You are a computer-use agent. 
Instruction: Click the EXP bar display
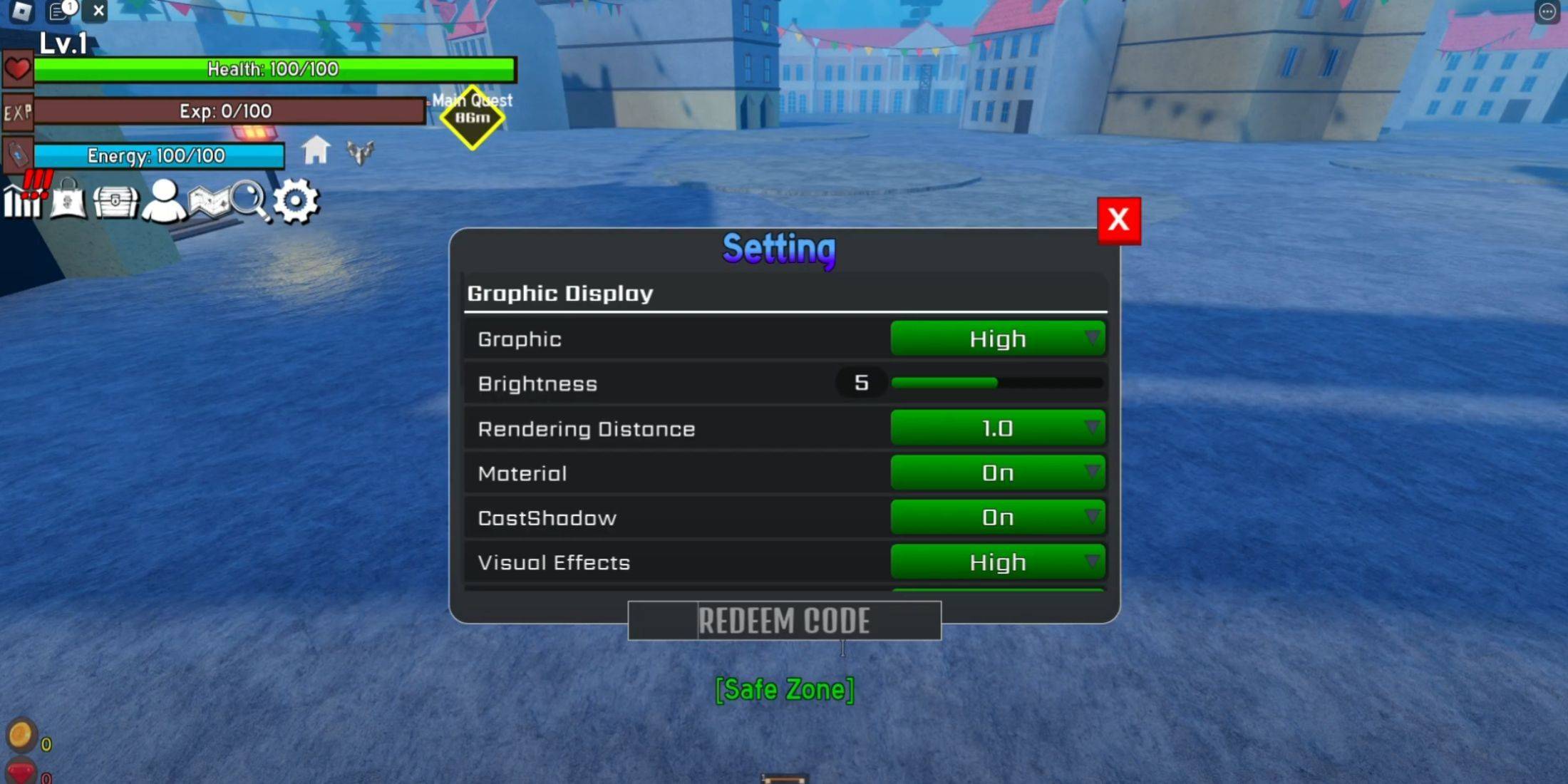pos(225,111)
